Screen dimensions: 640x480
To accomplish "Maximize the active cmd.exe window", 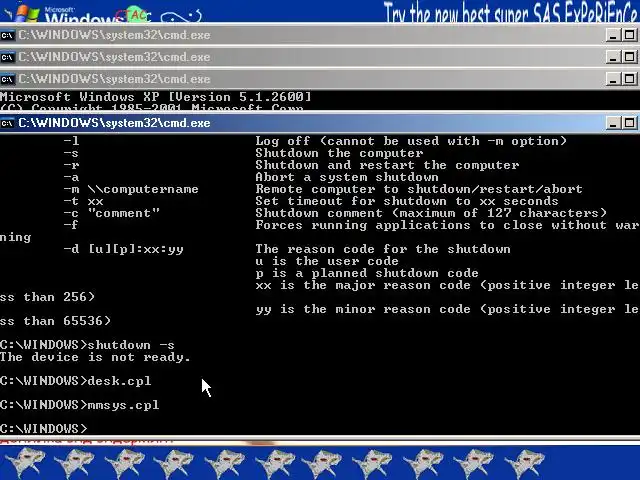I will point(629,123).
